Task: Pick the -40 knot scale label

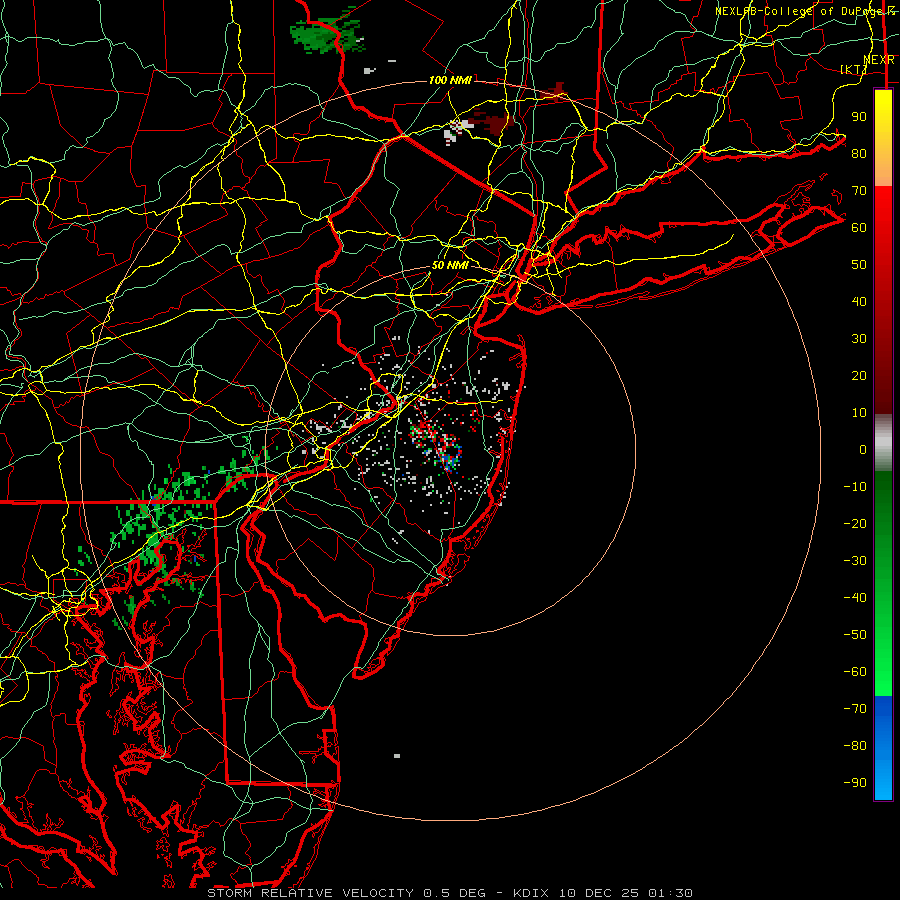Action: pyautogui.click(x=855, y=598)
